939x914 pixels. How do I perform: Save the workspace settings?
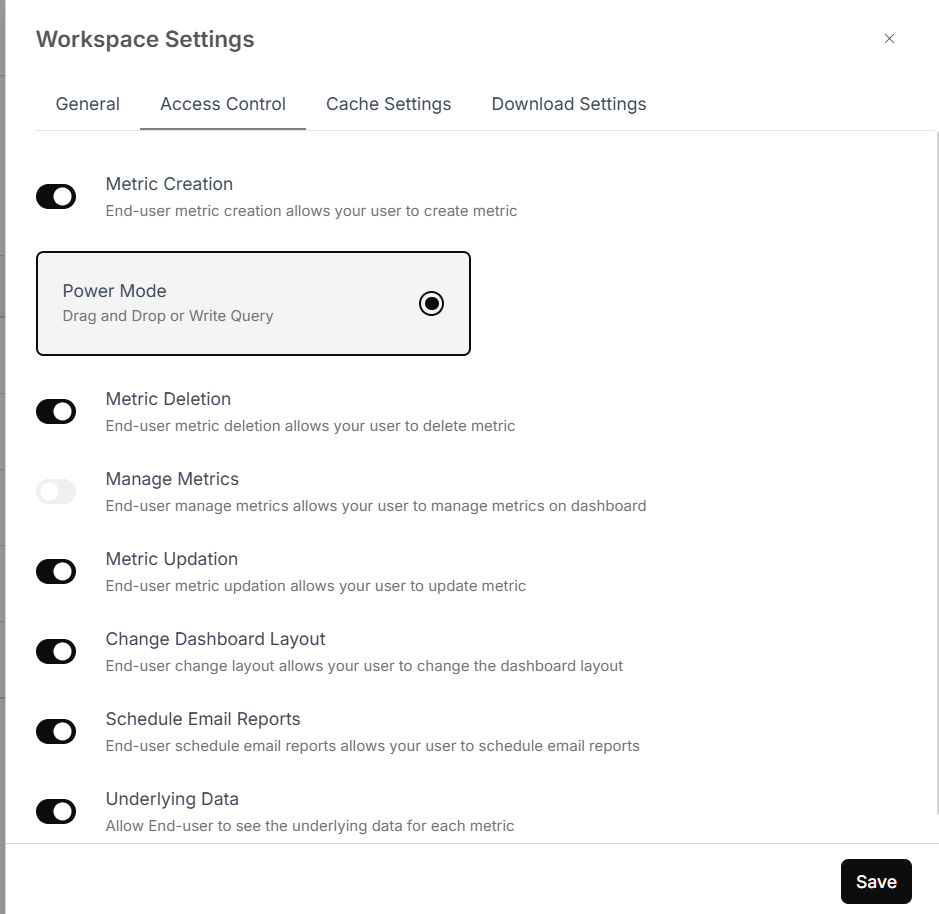click(876, 882)
